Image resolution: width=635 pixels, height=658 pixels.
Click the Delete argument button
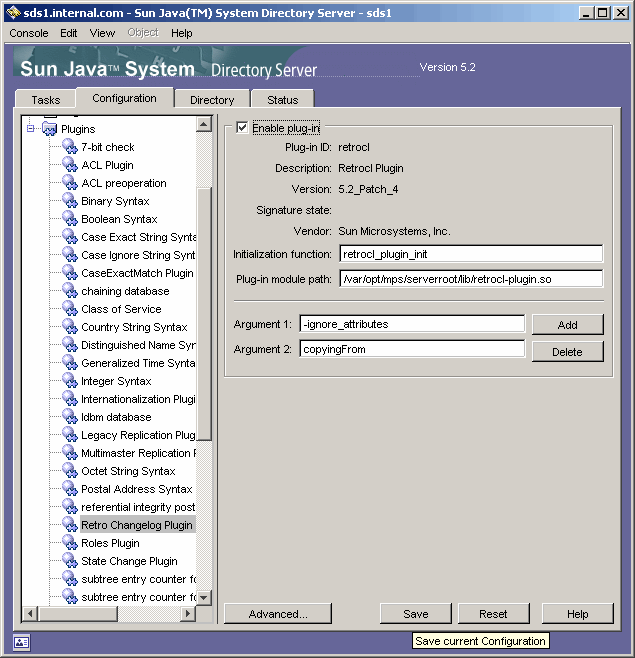[x=567, y=351]
